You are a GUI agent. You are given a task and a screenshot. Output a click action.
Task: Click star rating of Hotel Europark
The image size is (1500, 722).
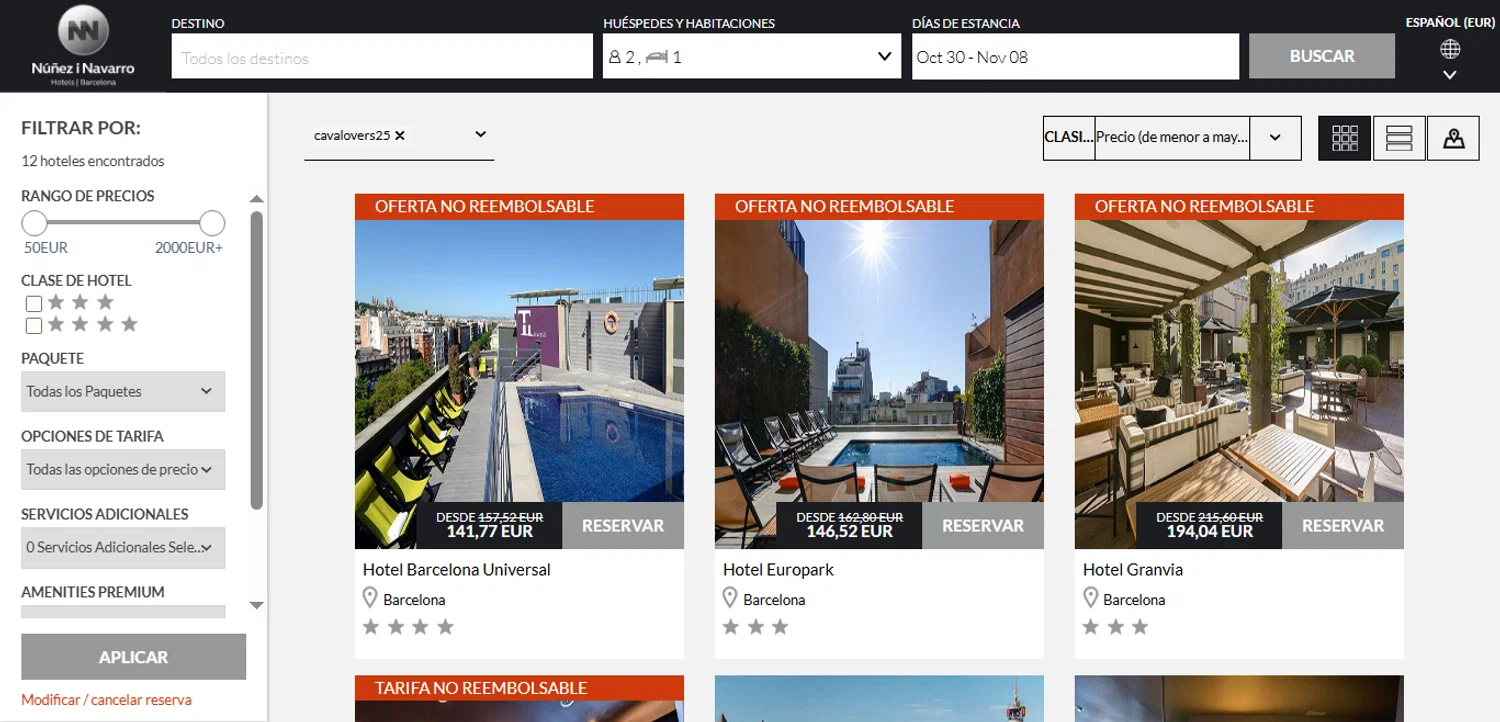pos(756,627)
